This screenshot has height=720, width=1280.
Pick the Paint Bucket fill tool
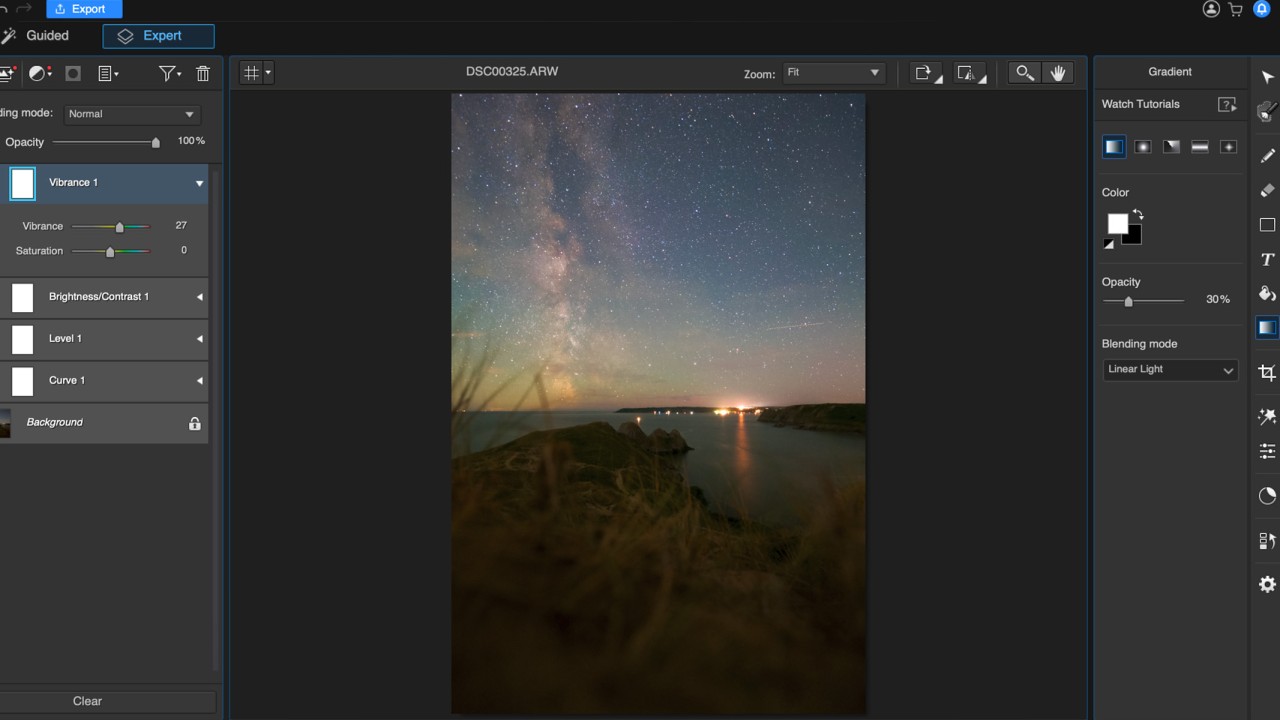coord(1267,294)
